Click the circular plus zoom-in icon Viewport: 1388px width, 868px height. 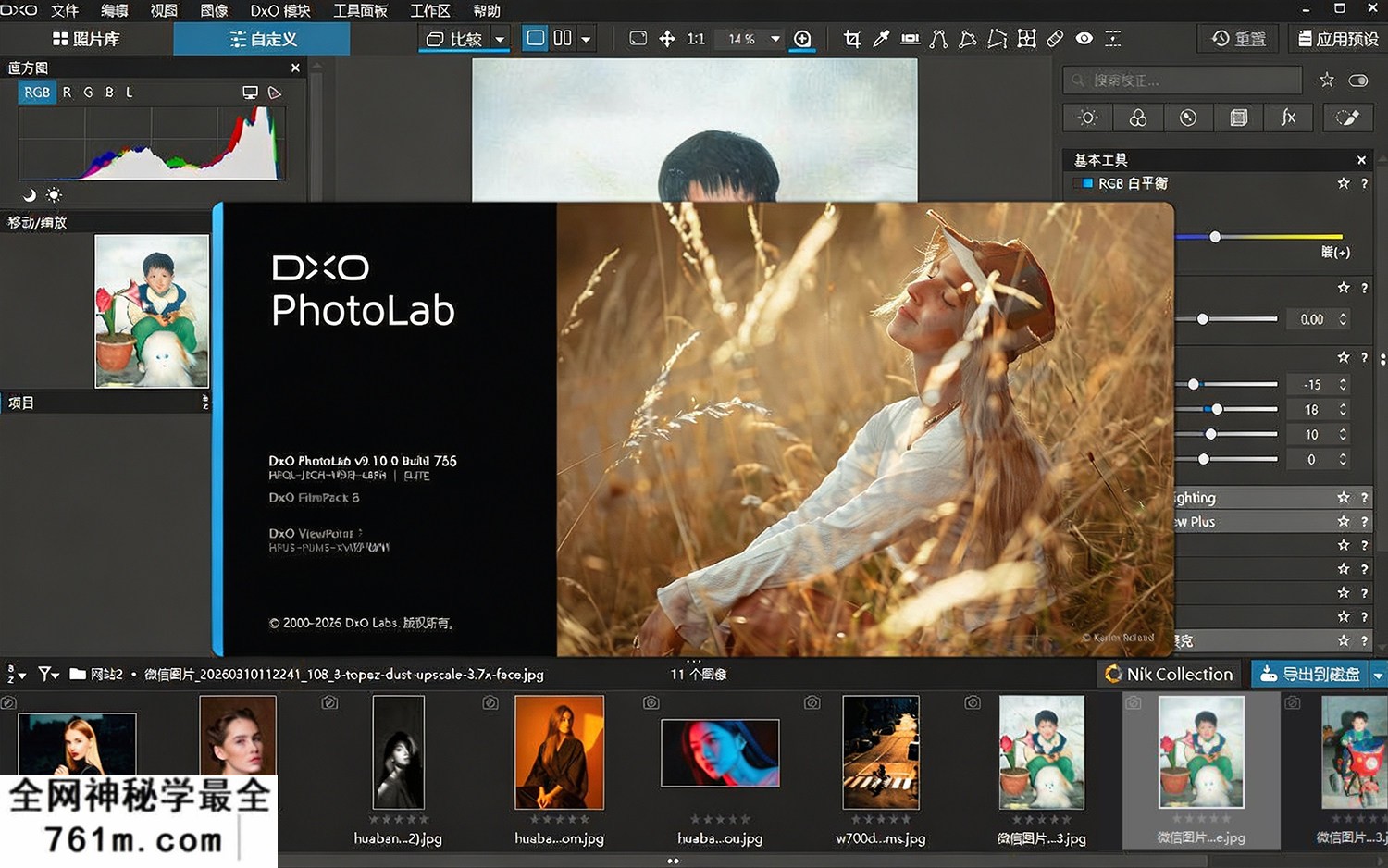click(x=802, y=39)
